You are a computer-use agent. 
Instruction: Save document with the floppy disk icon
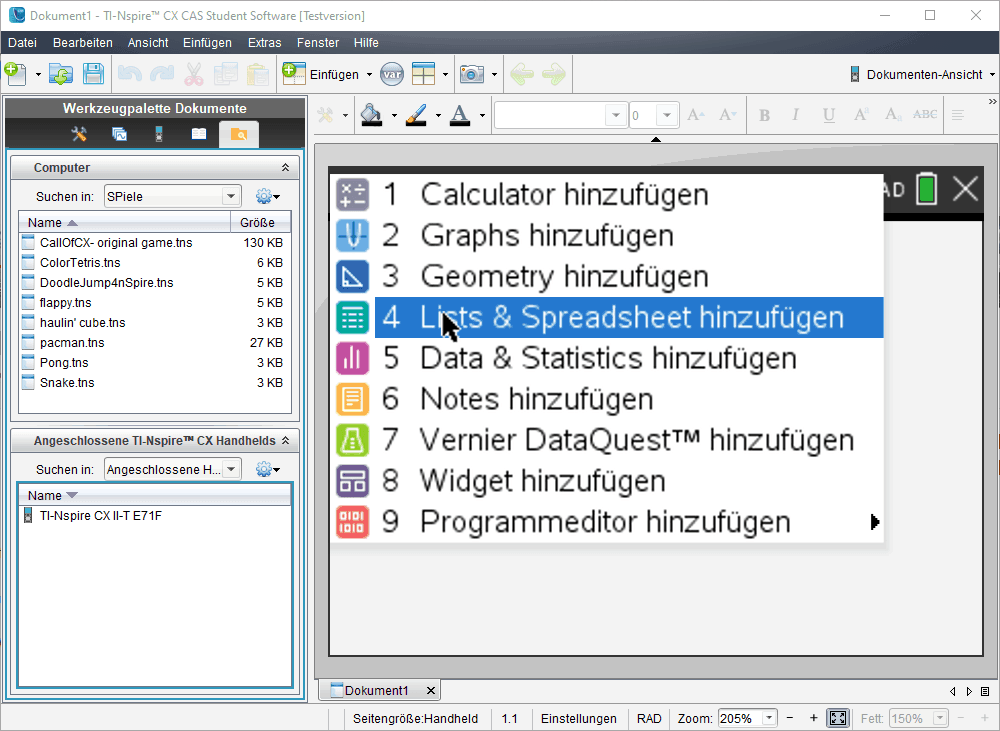[x=93, y=74]
